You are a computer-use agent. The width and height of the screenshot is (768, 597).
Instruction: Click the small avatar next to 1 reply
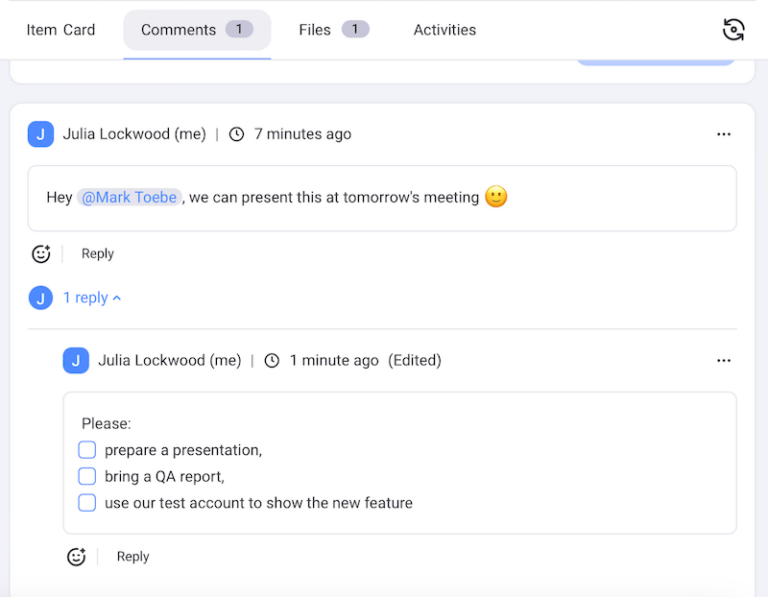pyautogui.click(x=41, y=298)
